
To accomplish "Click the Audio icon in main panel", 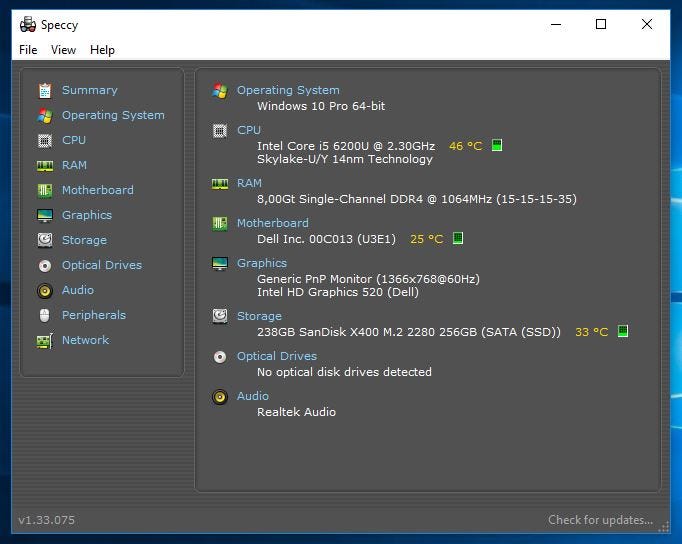I will (220, 397).
